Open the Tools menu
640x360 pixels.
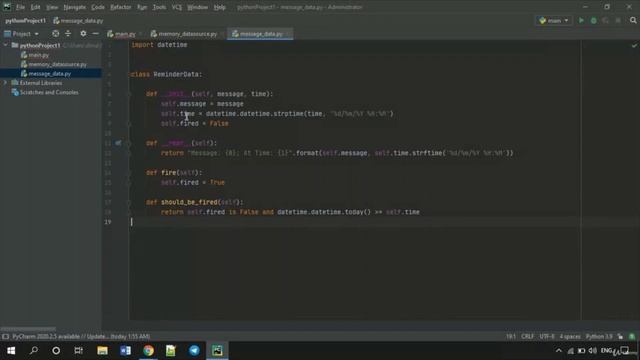(160, 7)
